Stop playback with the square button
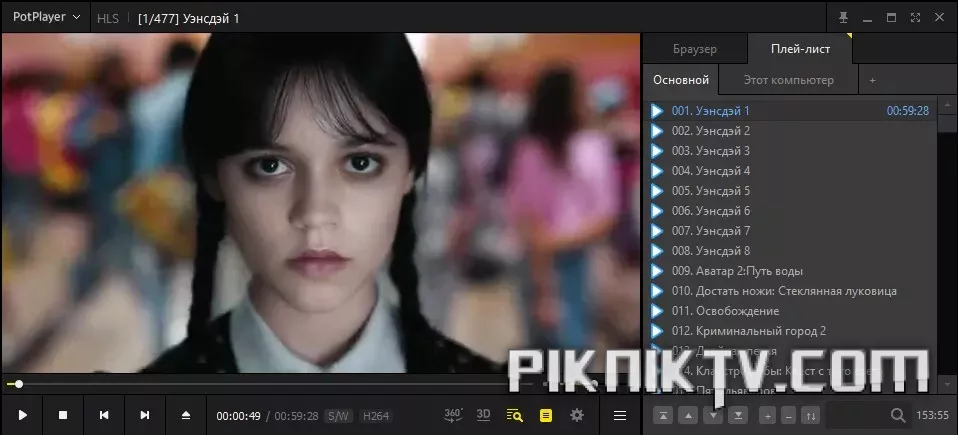Viewport: 958px width, 435px height. (x=63, y=415)
